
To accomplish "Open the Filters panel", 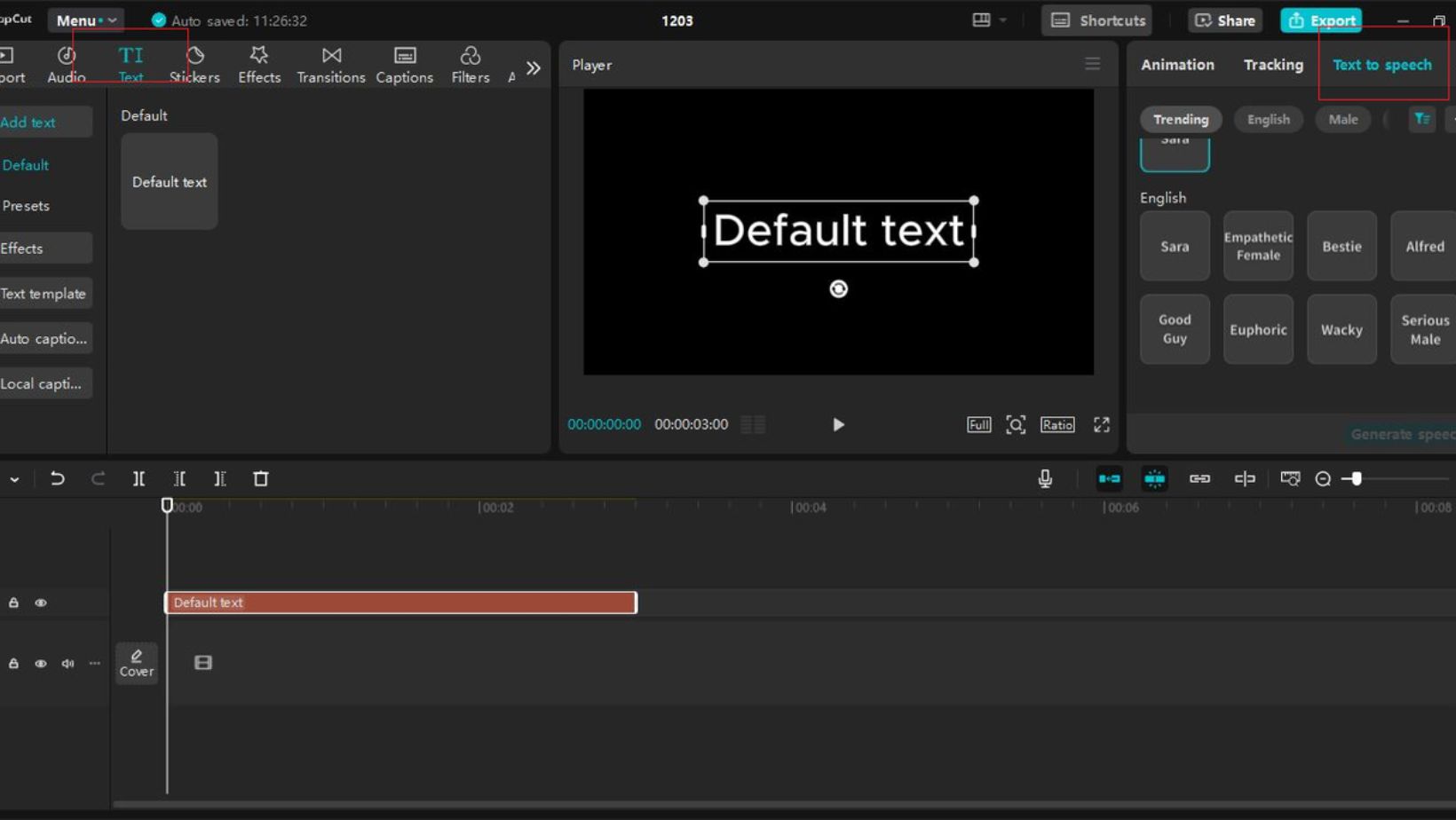I will point(471,65).
